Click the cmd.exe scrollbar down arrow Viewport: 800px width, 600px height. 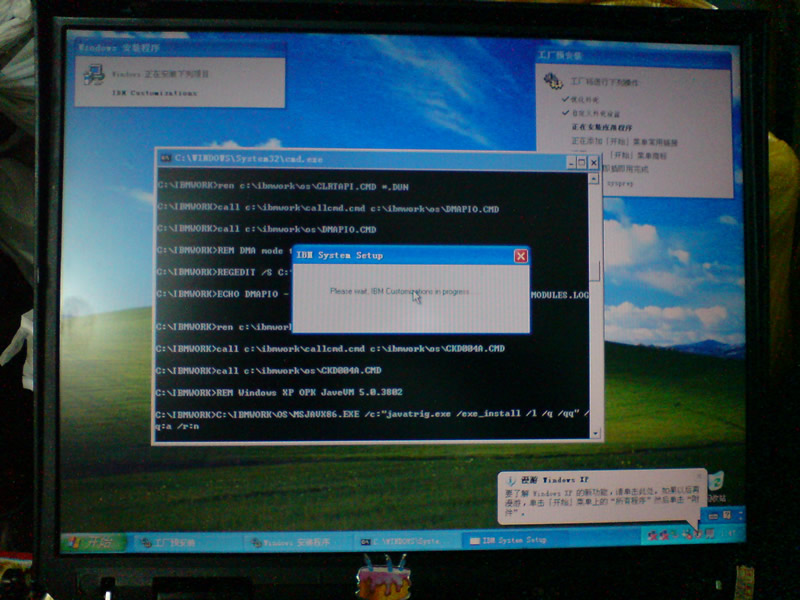click(595, 434)
